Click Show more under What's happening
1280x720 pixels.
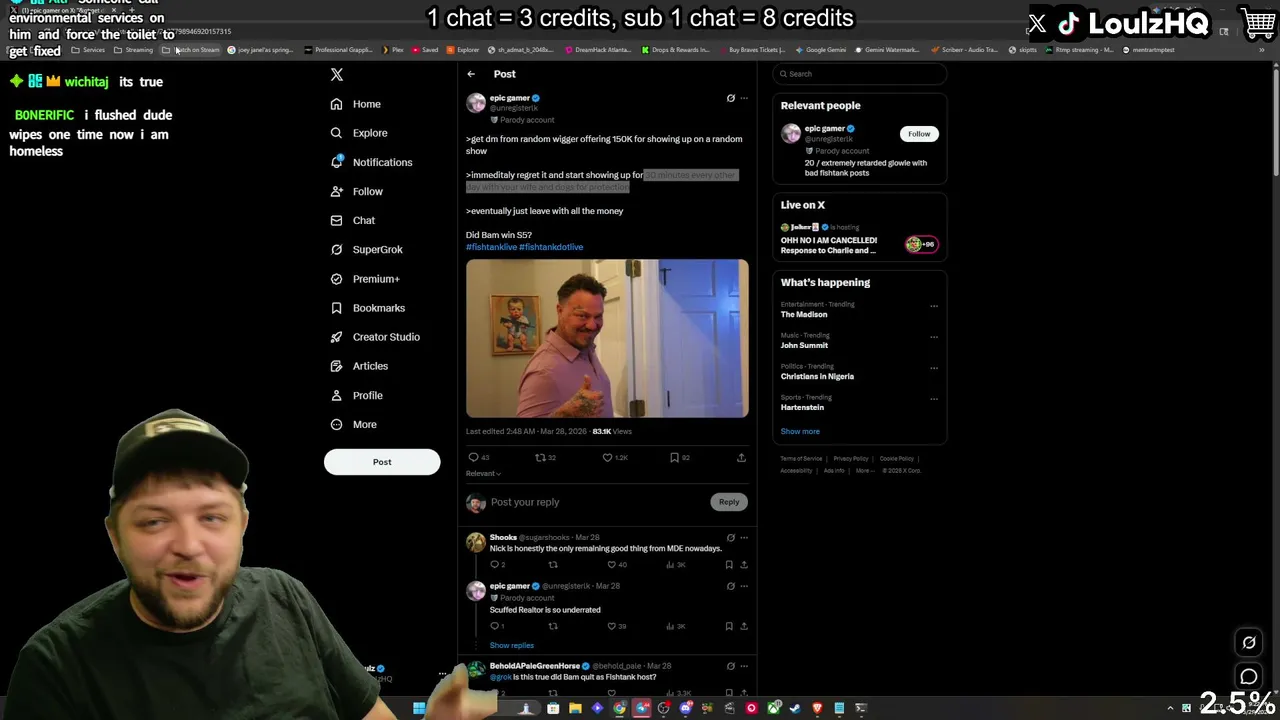[800, 432]
